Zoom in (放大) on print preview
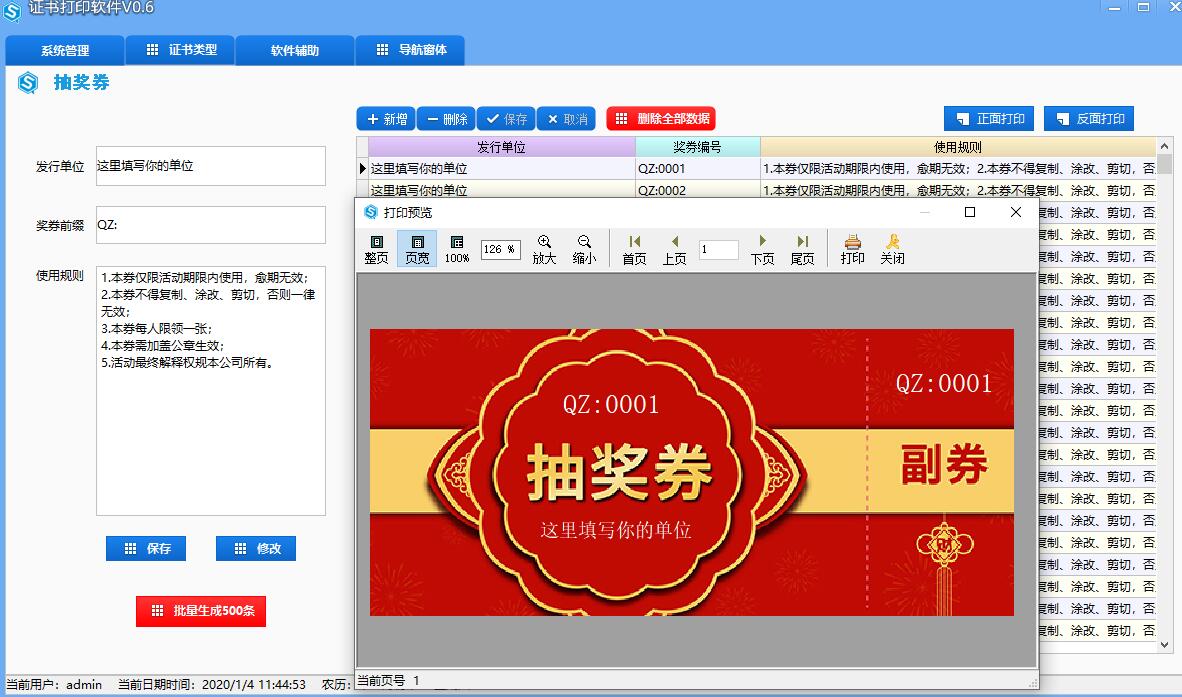Screen dimensions: 1182x697 pos(544,249)
